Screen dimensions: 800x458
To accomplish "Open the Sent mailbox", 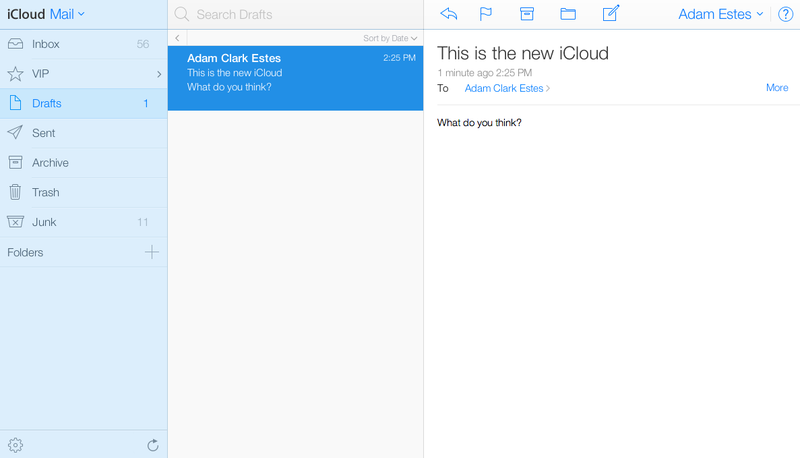I will (84, 133).
